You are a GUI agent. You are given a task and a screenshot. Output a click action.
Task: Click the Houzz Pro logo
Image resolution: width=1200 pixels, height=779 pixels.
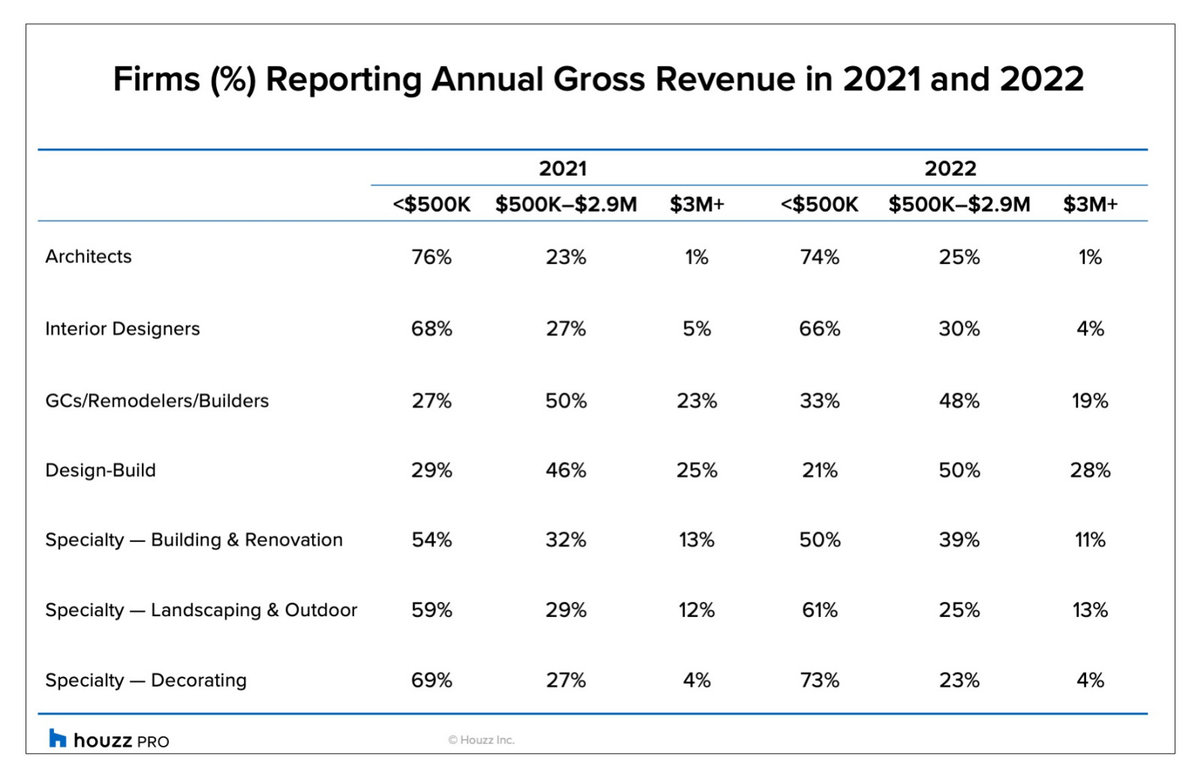tap(109, 739)
